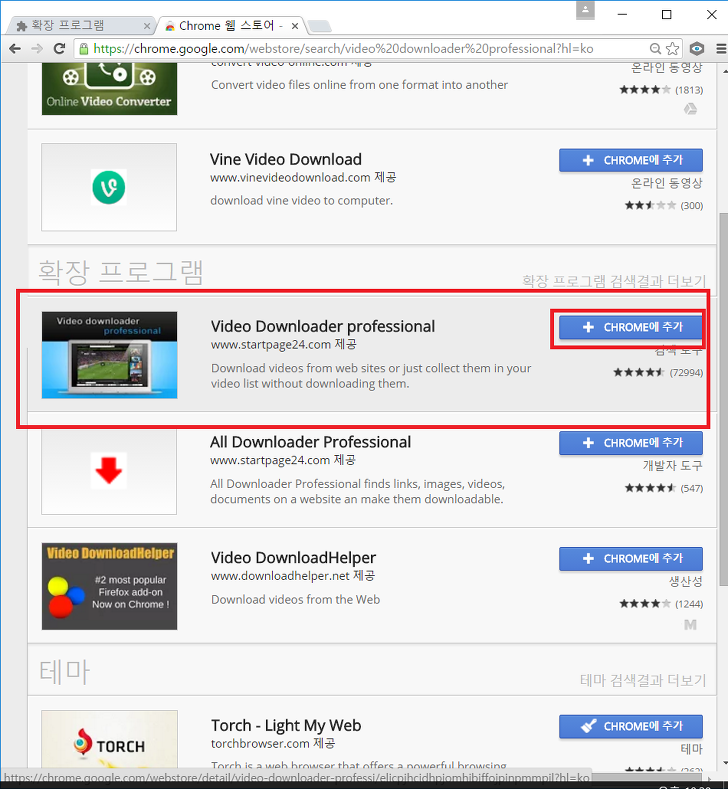The width and height of the screenshot is (728, 789).
Task: Click "Download videos from the Web" description
Action: pyautogui.click(x=295, y=600)
